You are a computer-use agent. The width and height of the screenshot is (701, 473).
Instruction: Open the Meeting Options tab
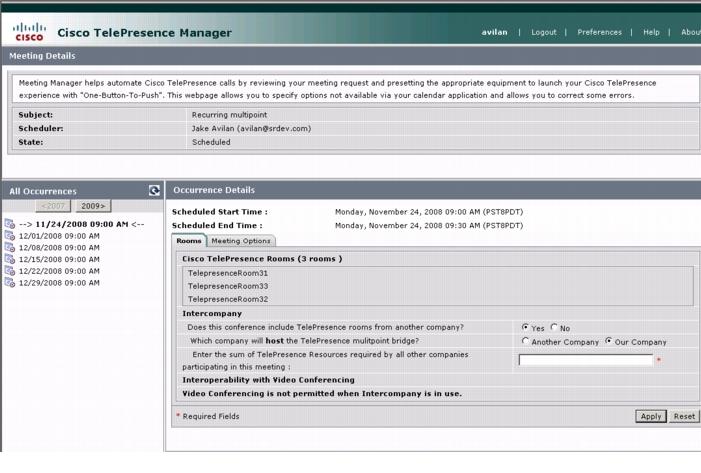point(241,241)
